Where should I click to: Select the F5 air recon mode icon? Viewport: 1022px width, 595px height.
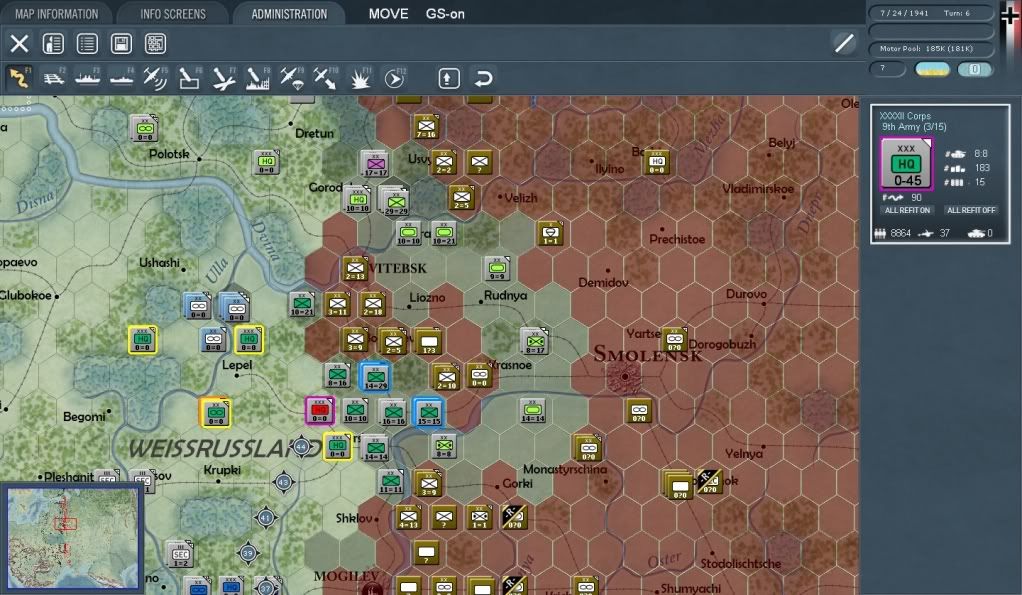tap(155, 78)
